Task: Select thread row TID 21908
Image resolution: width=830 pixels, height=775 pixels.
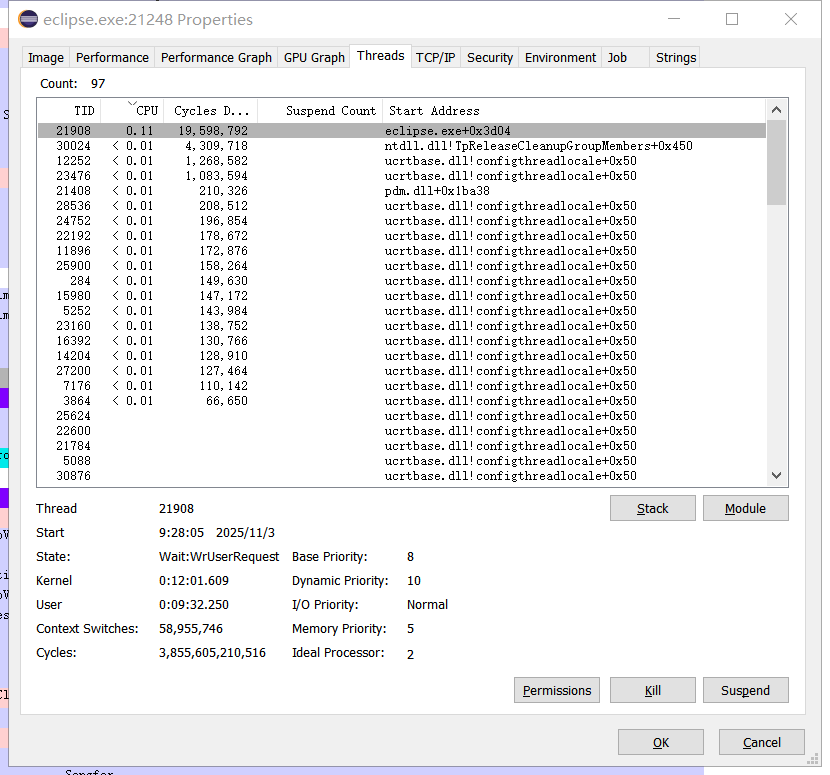Action: (x=402, y=131)
